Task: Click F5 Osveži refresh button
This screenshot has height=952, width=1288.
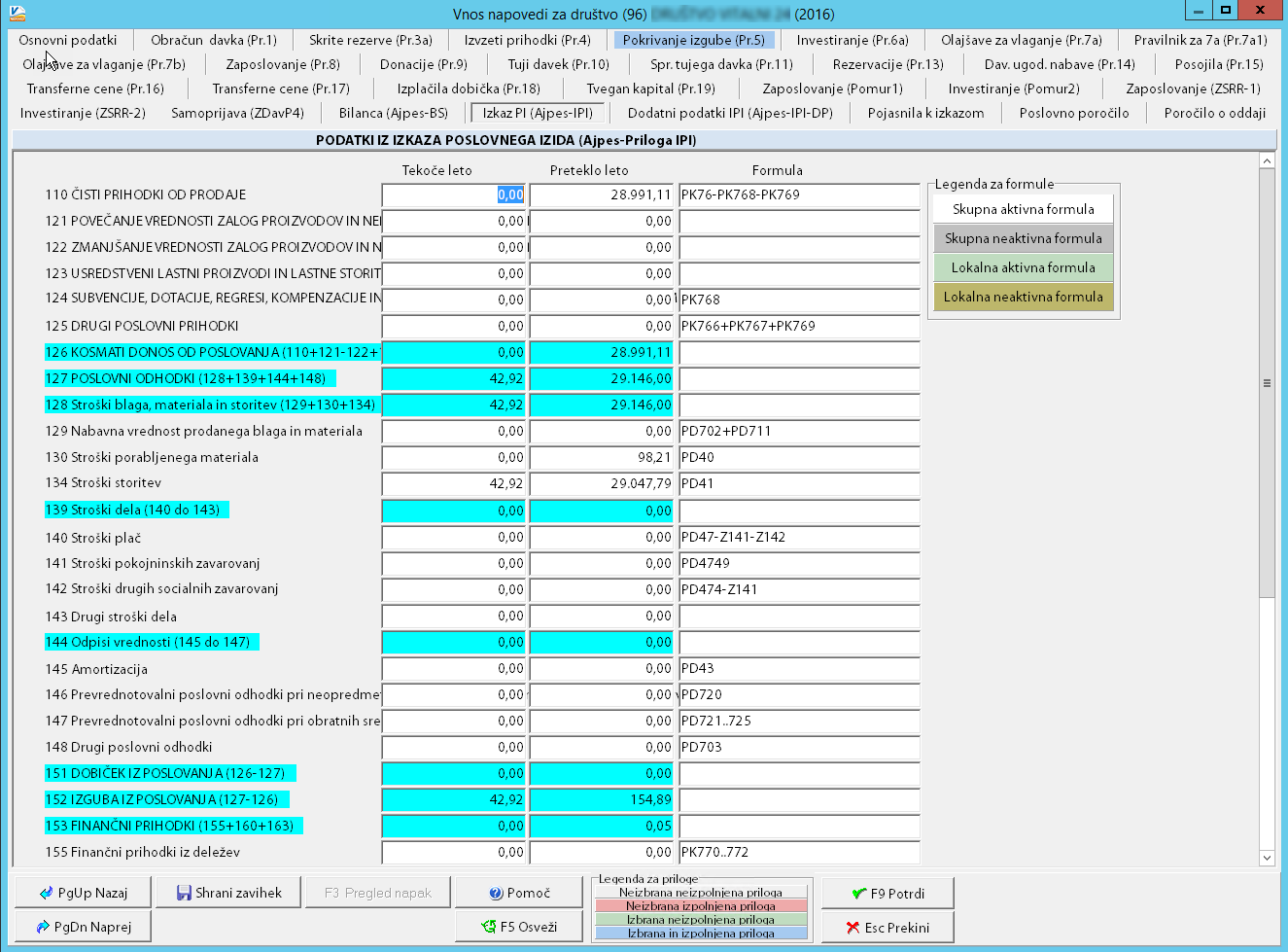Action: coord(519,927)
